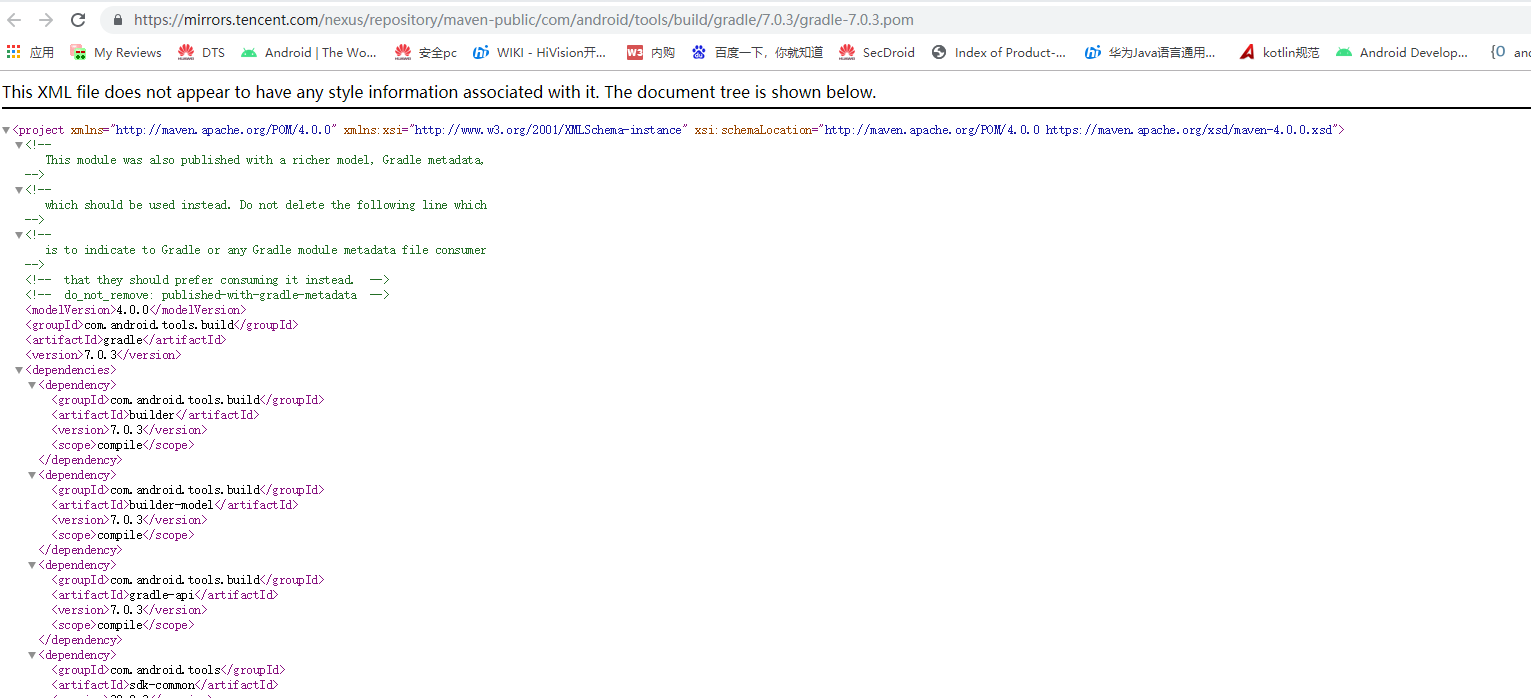Open the 应用 apps grid icon
This screenshot has width=1531, height=698.
13,51
